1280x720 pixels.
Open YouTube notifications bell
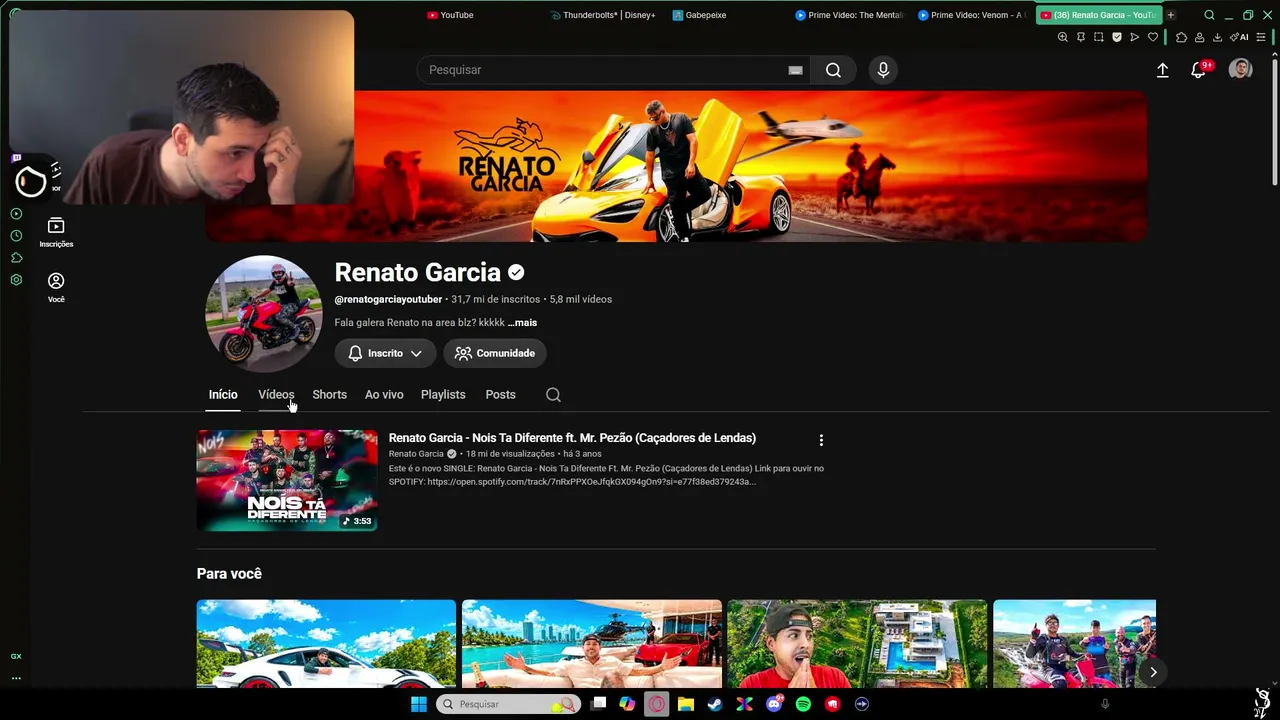[x=1198, y=70]
